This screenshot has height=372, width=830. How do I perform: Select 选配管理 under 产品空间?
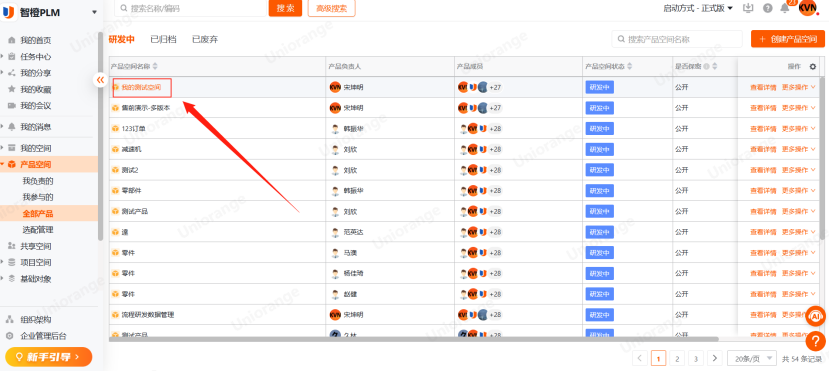tap(38, 230)
